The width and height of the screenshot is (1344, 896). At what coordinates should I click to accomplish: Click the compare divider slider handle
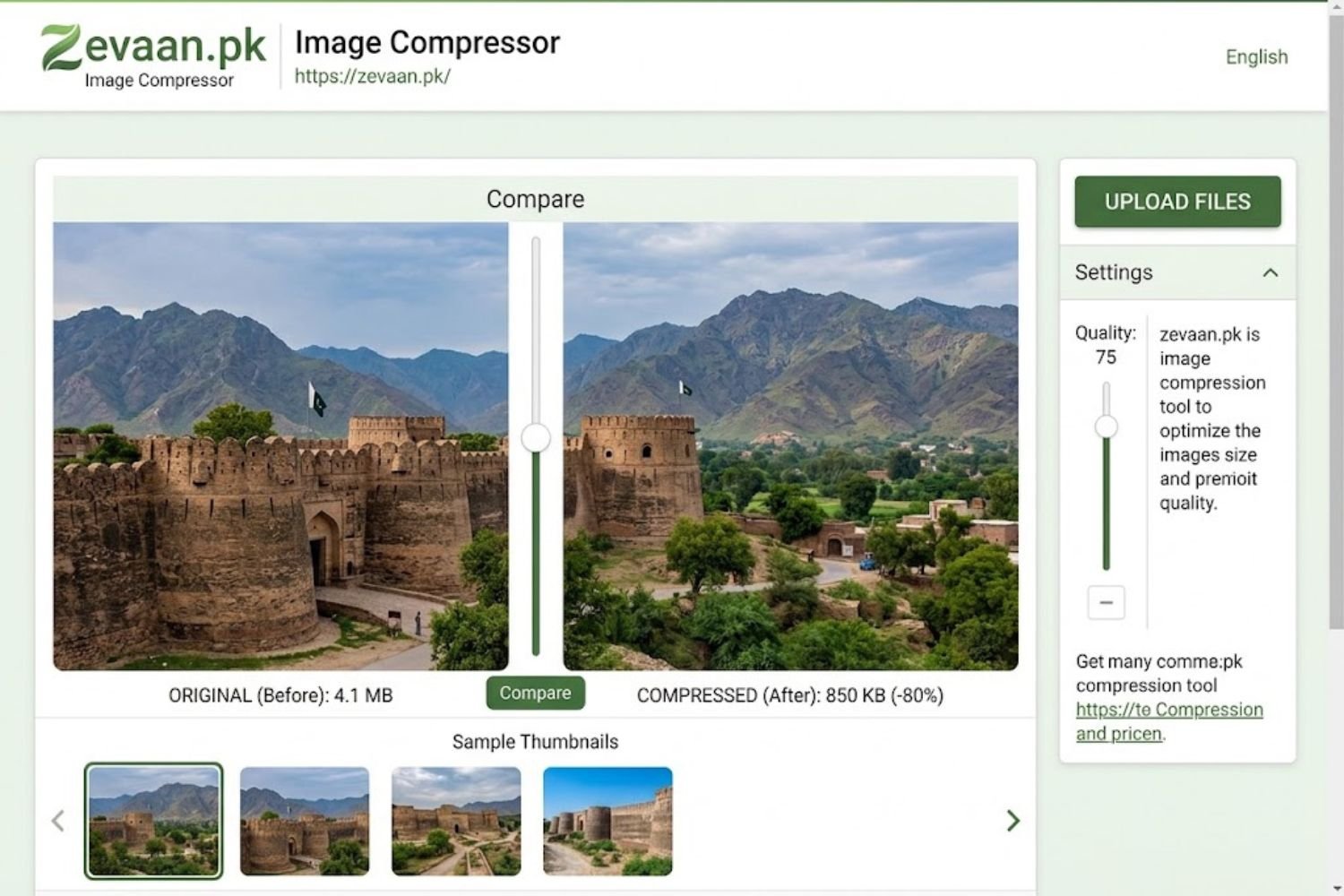(x=536, y=437)
